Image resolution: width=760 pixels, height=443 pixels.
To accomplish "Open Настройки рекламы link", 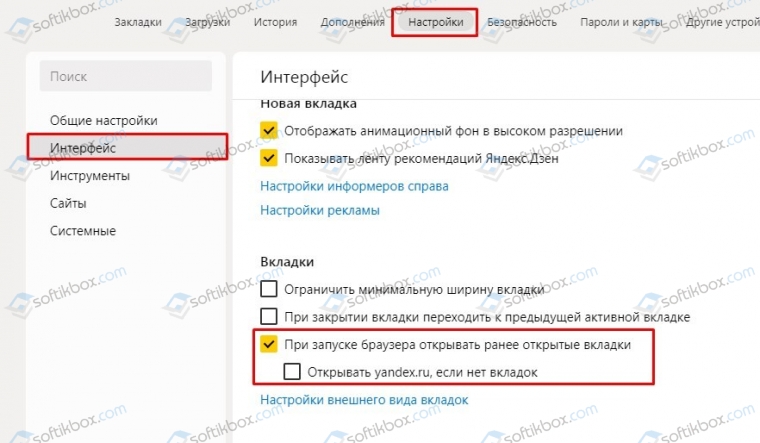I will pyautogui.click(x=320, y=210).
